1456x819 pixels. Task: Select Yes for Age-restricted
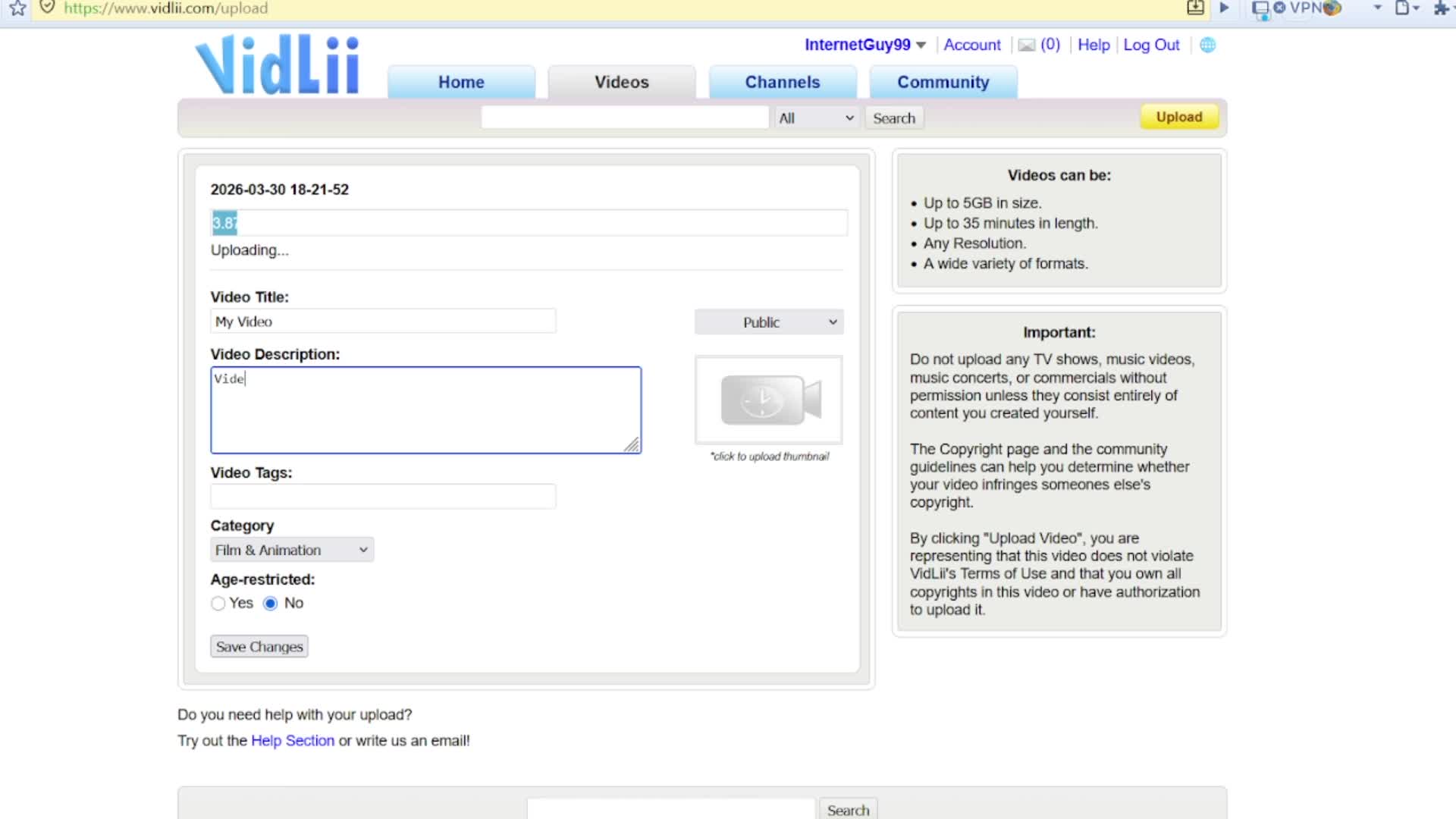coord(218,604)
